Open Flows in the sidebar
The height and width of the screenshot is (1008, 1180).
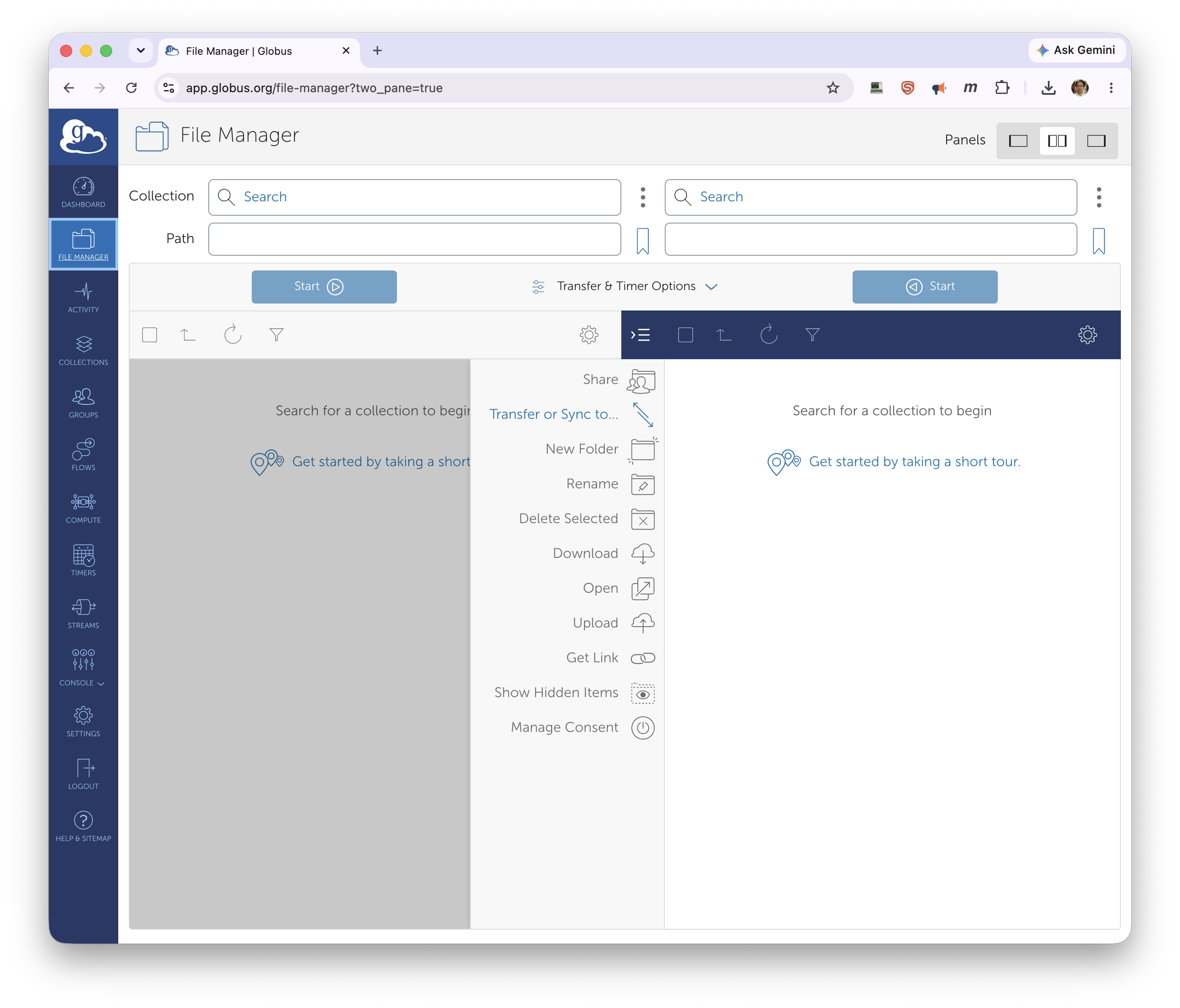coord(83,456)
